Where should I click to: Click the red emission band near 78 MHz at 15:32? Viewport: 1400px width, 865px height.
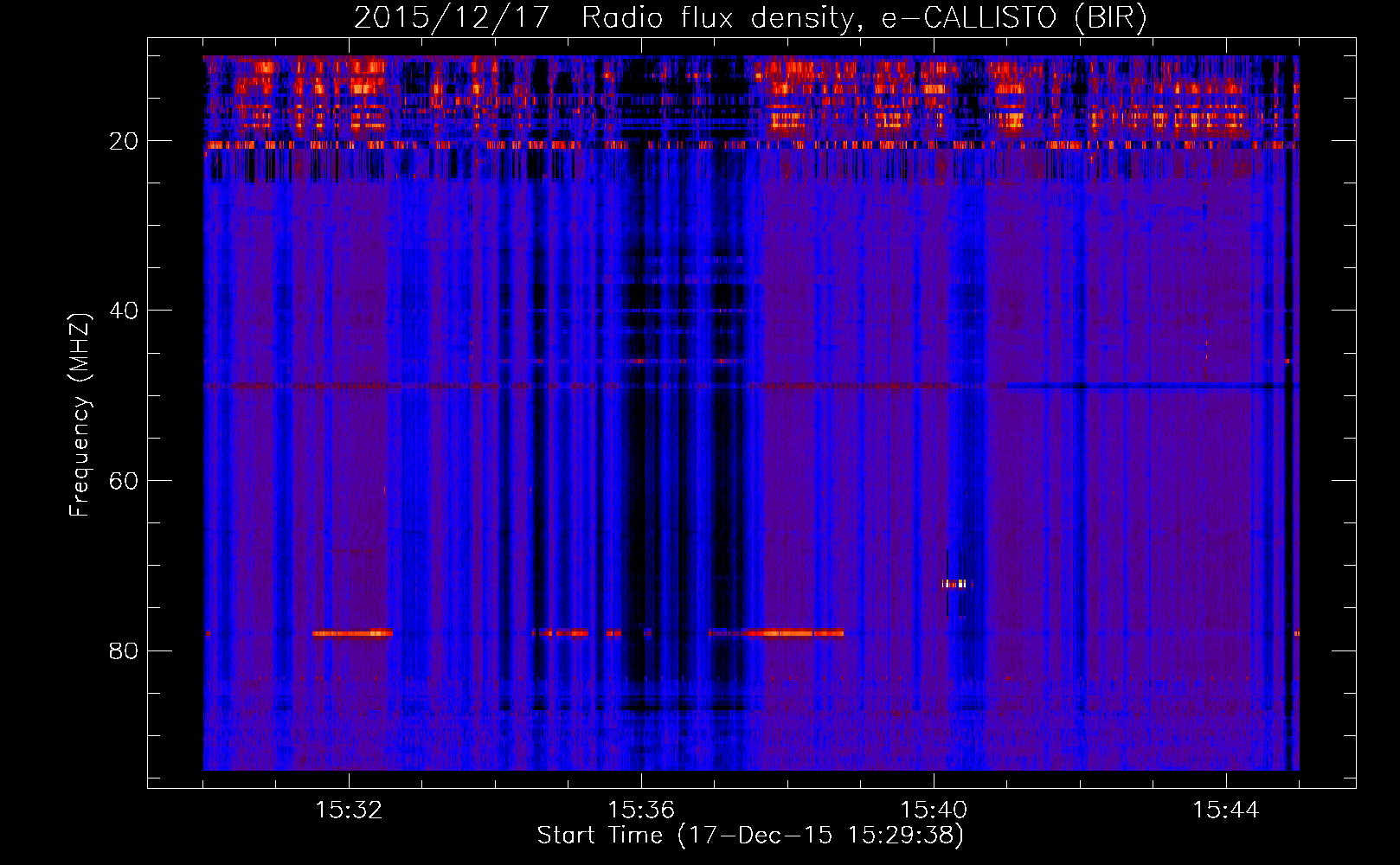click(352, 633)
